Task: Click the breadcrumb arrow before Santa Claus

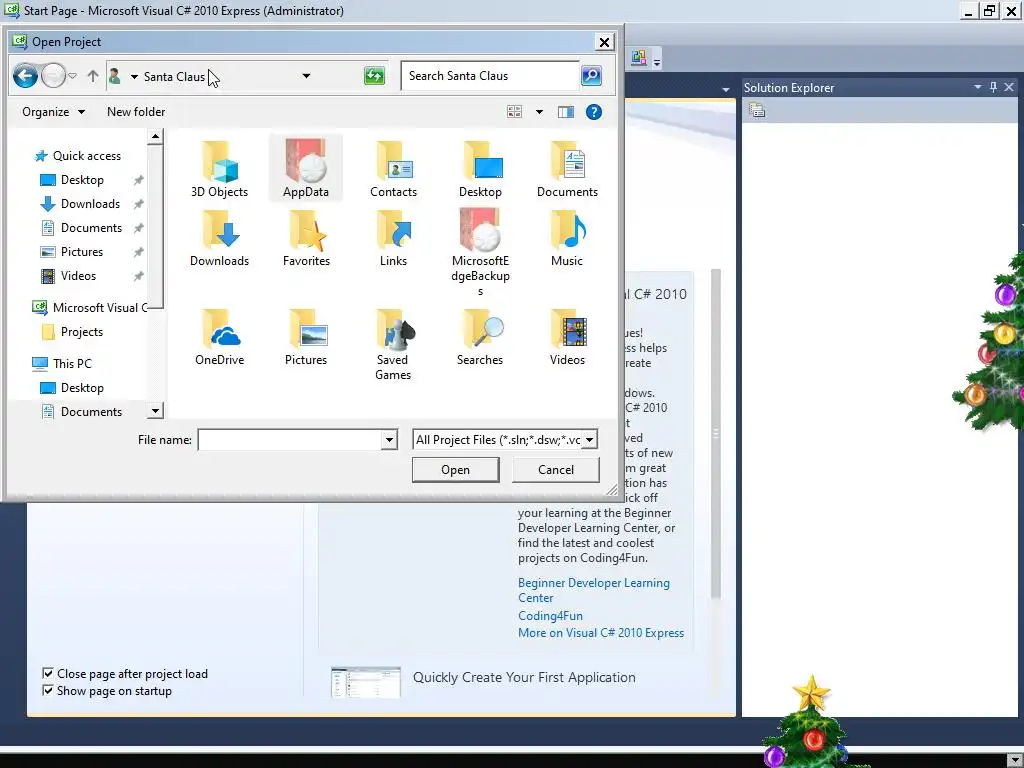Action: tap(134, 76)
